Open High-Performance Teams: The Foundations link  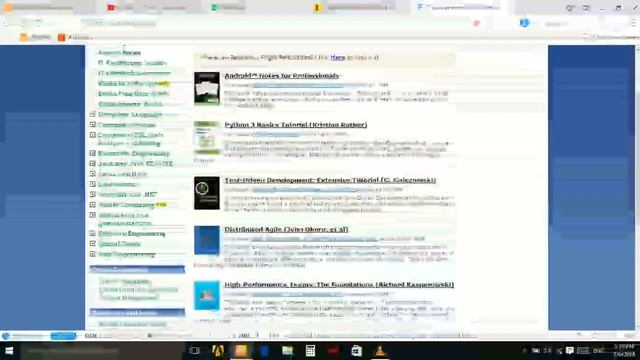339,284
